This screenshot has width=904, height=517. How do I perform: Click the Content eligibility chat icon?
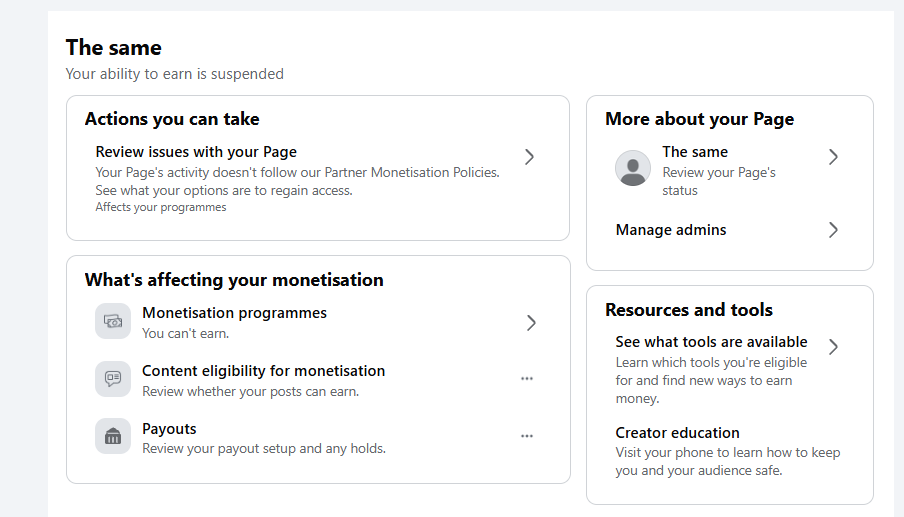(113, 379)
